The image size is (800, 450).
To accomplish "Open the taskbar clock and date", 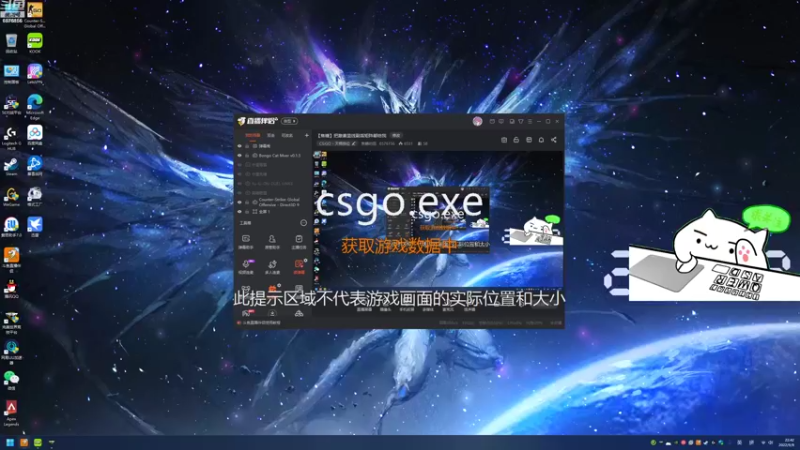I will pos(789,442).
